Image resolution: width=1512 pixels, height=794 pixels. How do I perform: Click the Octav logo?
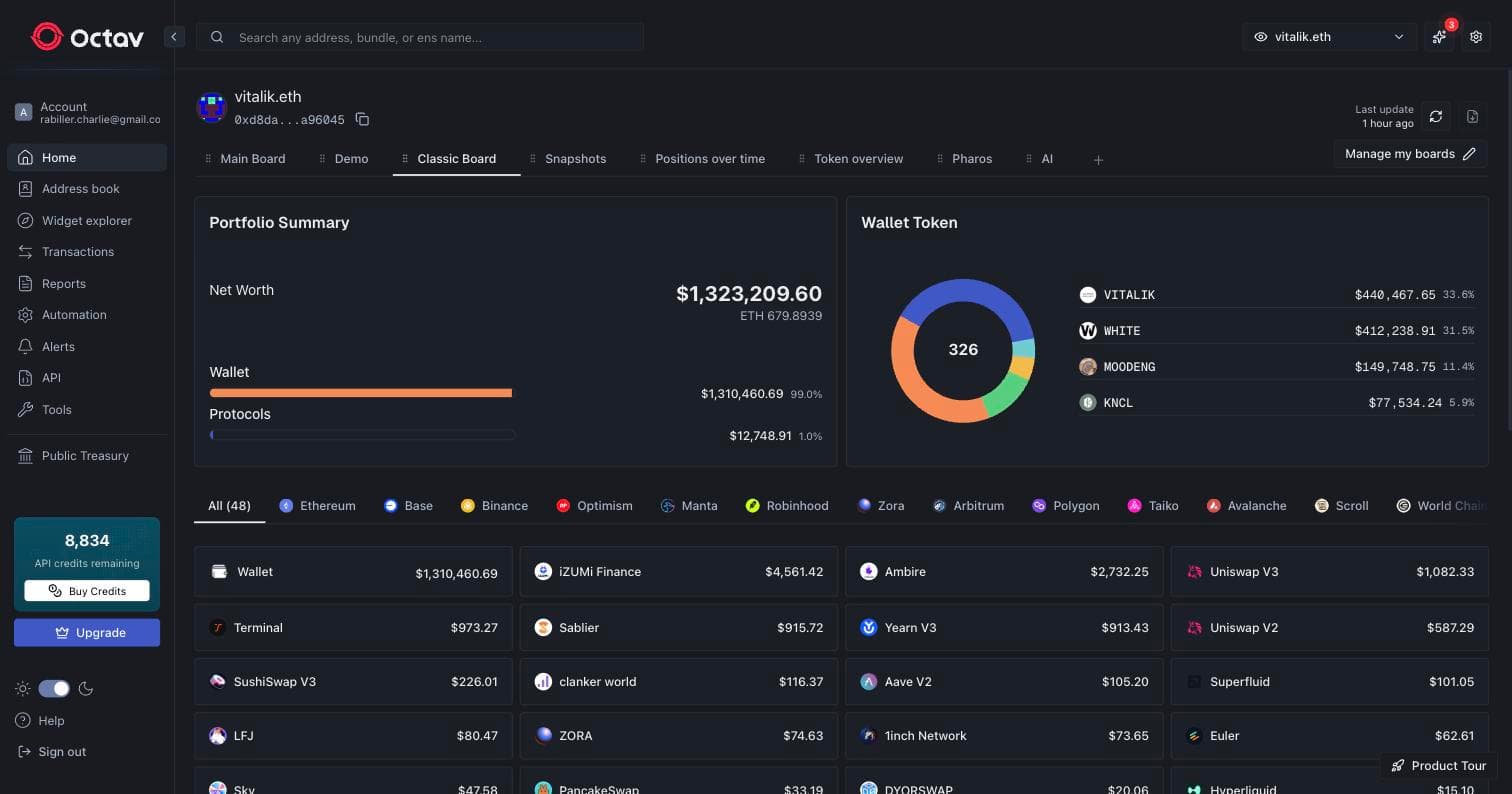click(87, 37)
